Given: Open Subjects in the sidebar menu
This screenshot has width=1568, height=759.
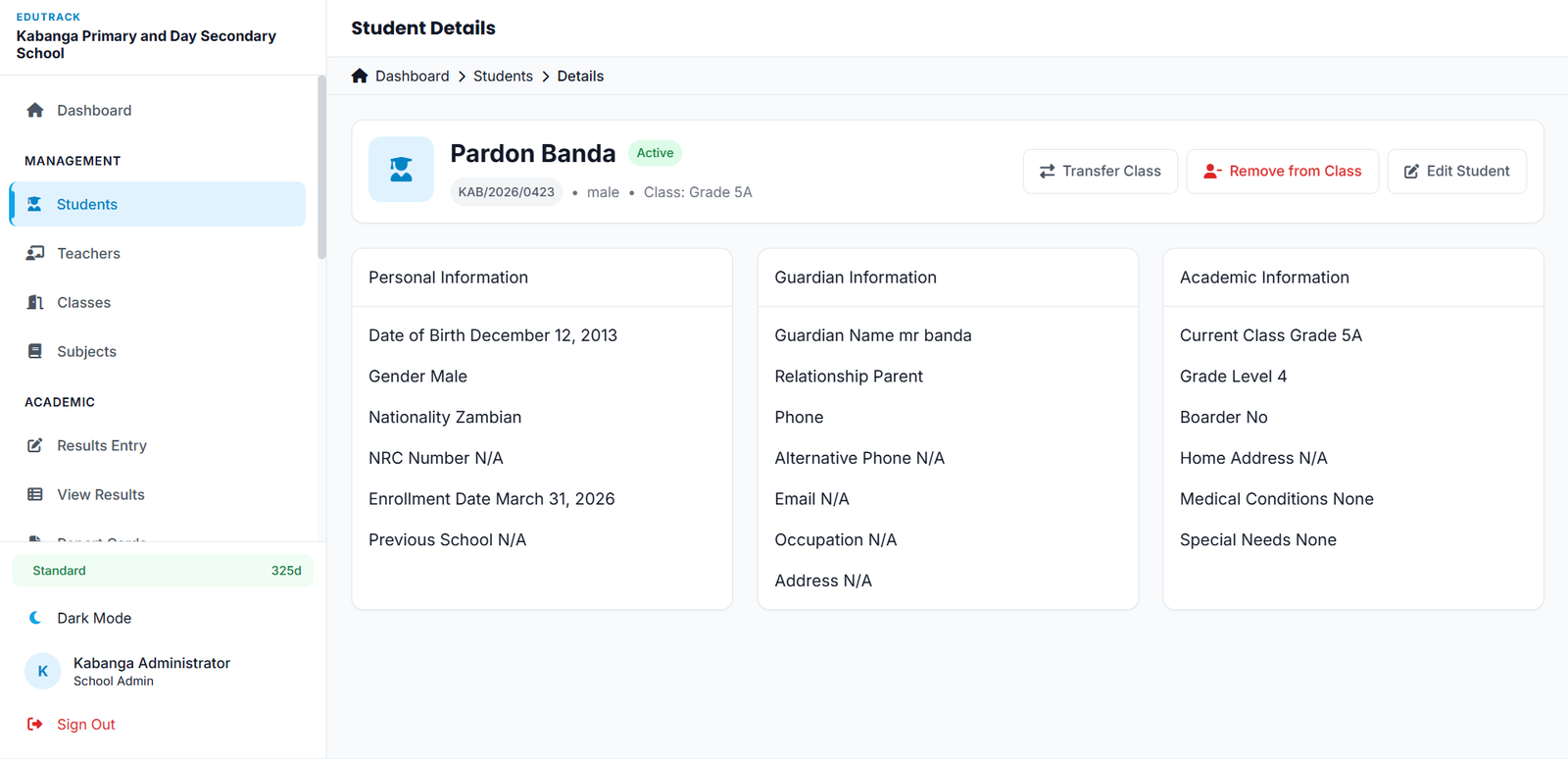Looking at the screenshot, I should point(157,351).
